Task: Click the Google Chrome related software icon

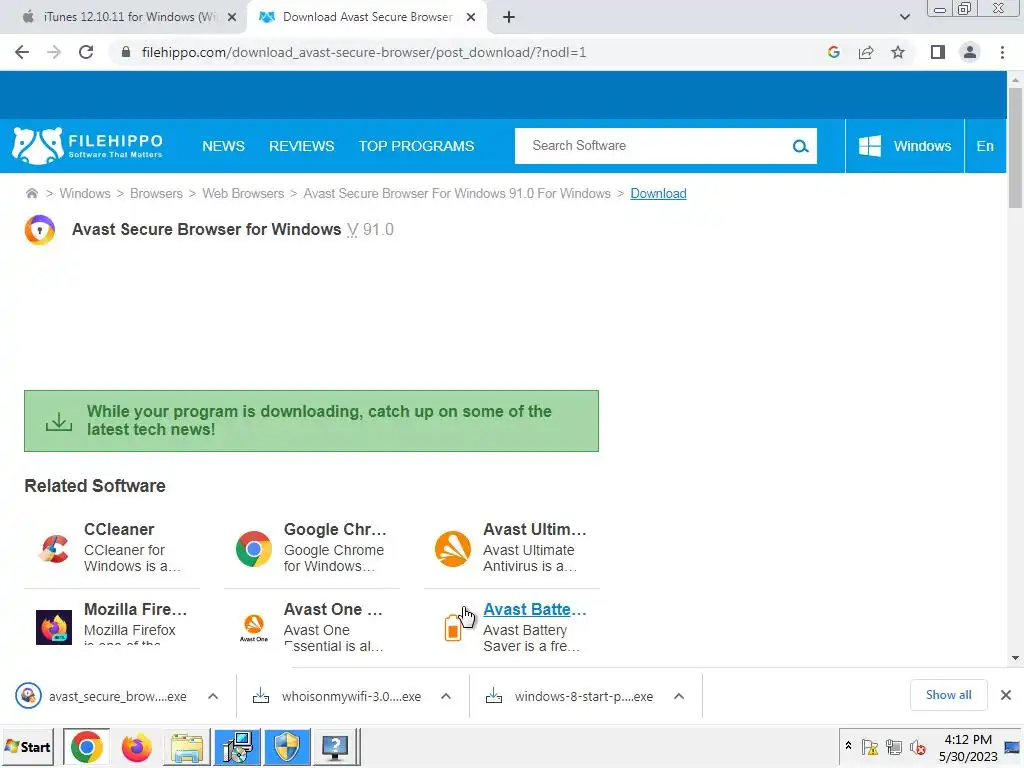Action: tap(253, 549)
